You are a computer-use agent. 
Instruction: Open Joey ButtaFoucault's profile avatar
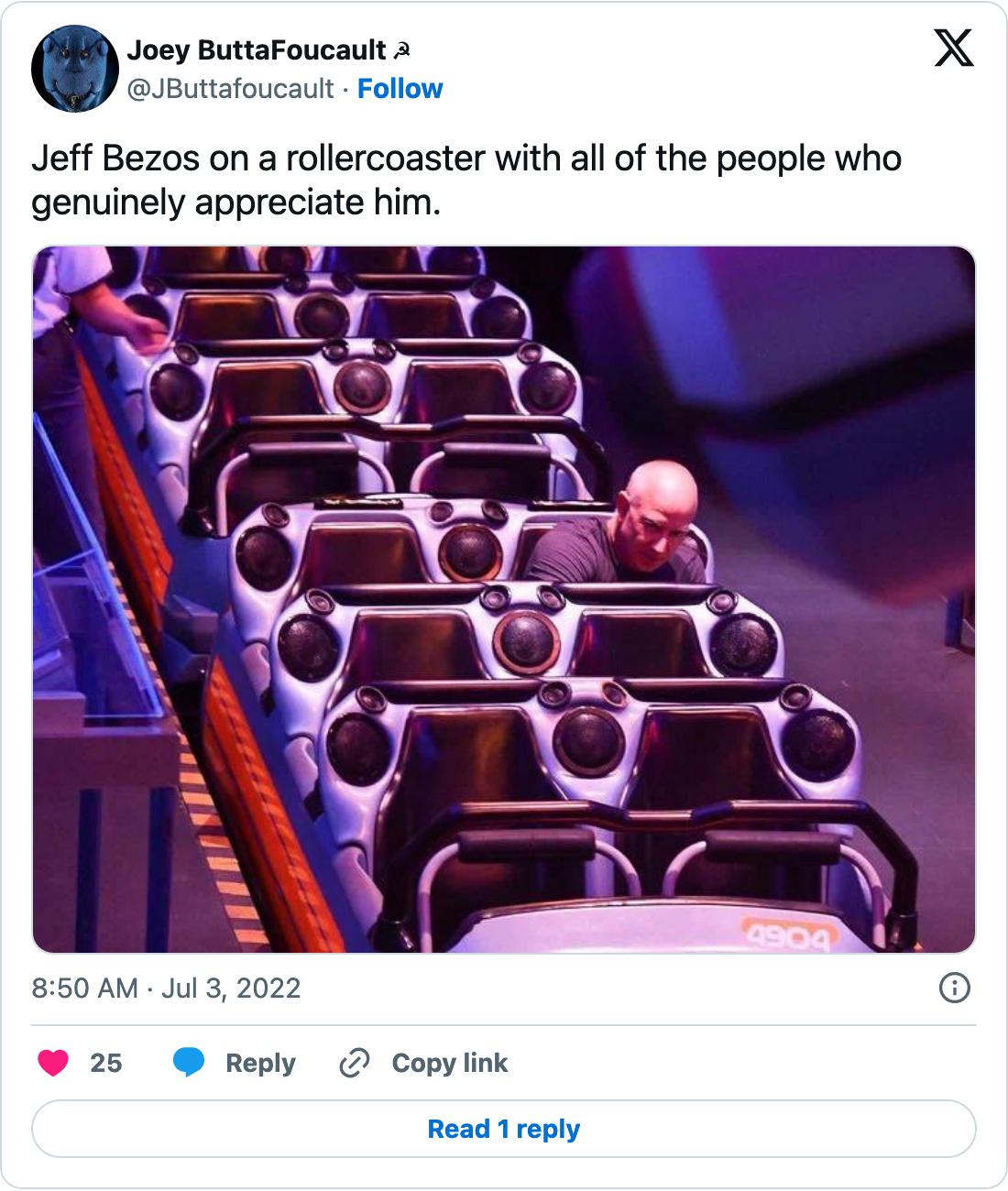point(75,69)
